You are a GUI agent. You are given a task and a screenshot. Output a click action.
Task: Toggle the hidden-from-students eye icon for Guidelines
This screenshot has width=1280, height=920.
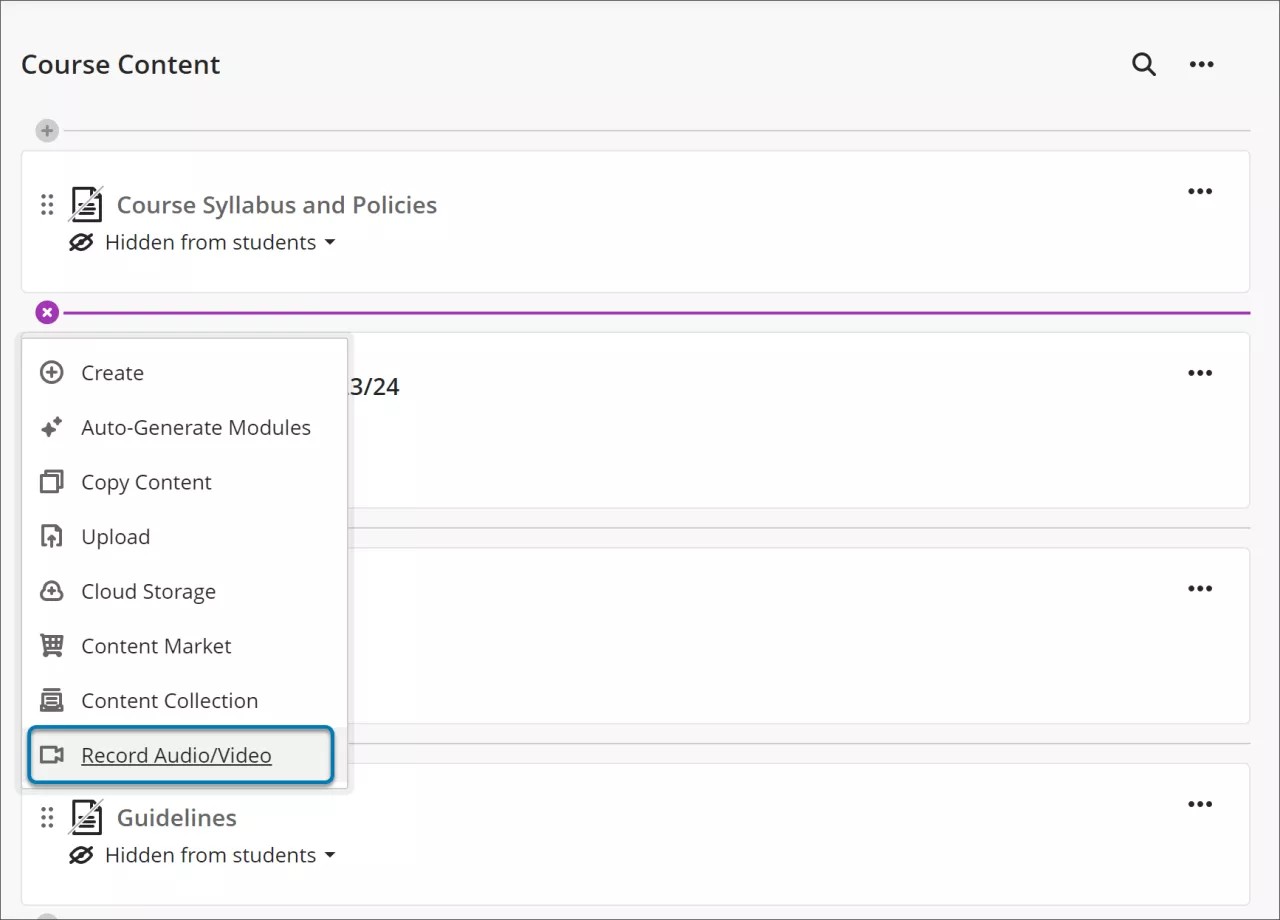pyautogui.click(x=81, y=855)
